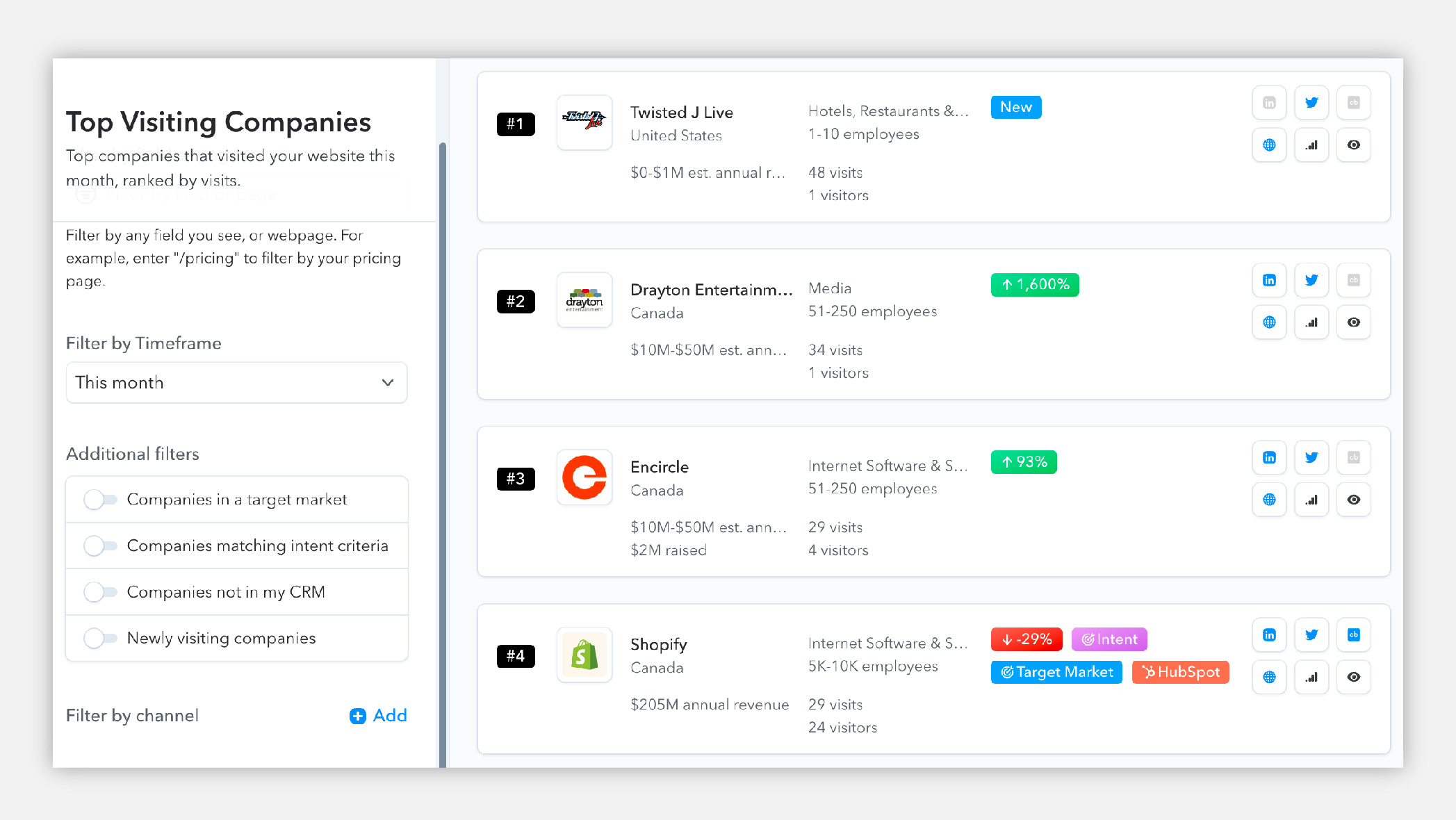Viewport: 1456px width, 820px height.
Task: Select This month from timeframe dropdown
Action: [235, 382]
